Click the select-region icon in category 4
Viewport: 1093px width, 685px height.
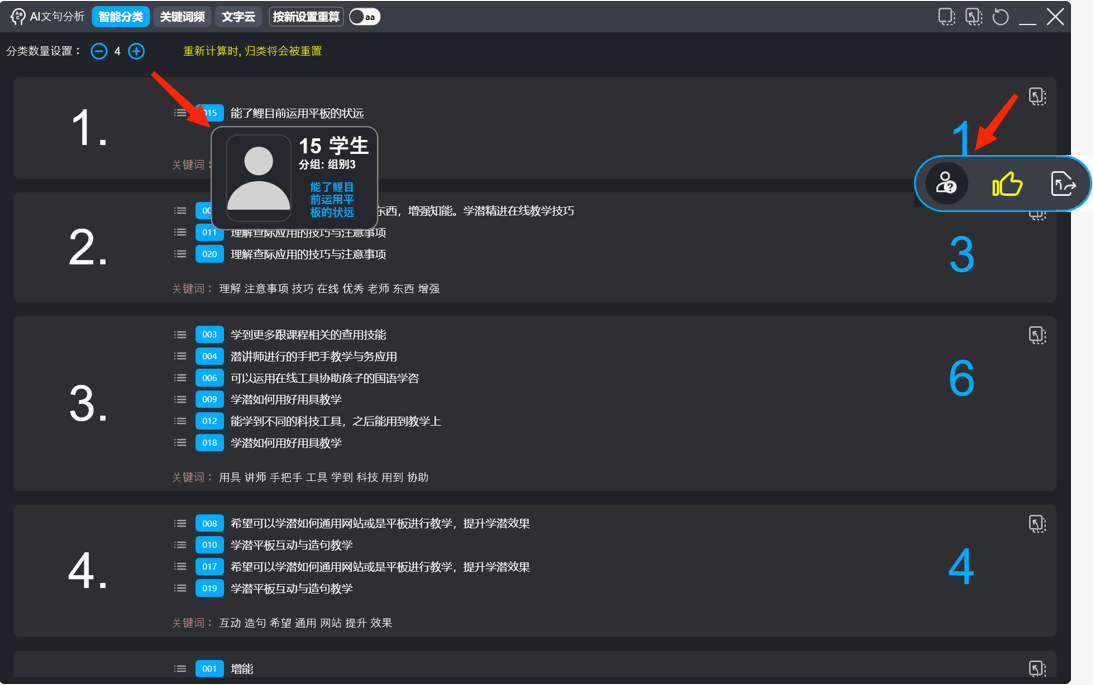(1037, 524)
